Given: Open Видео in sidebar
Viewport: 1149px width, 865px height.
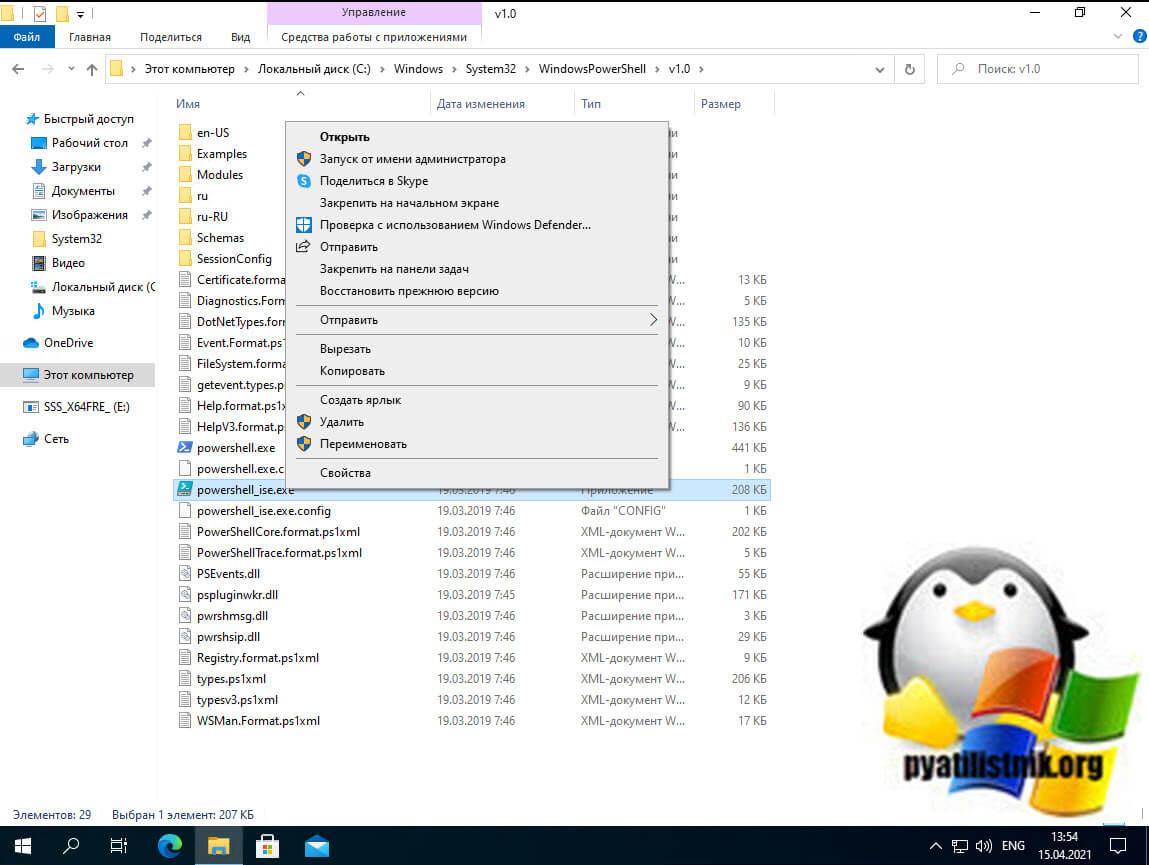Looking at the screenshot, I should click(x=67, y=263).
